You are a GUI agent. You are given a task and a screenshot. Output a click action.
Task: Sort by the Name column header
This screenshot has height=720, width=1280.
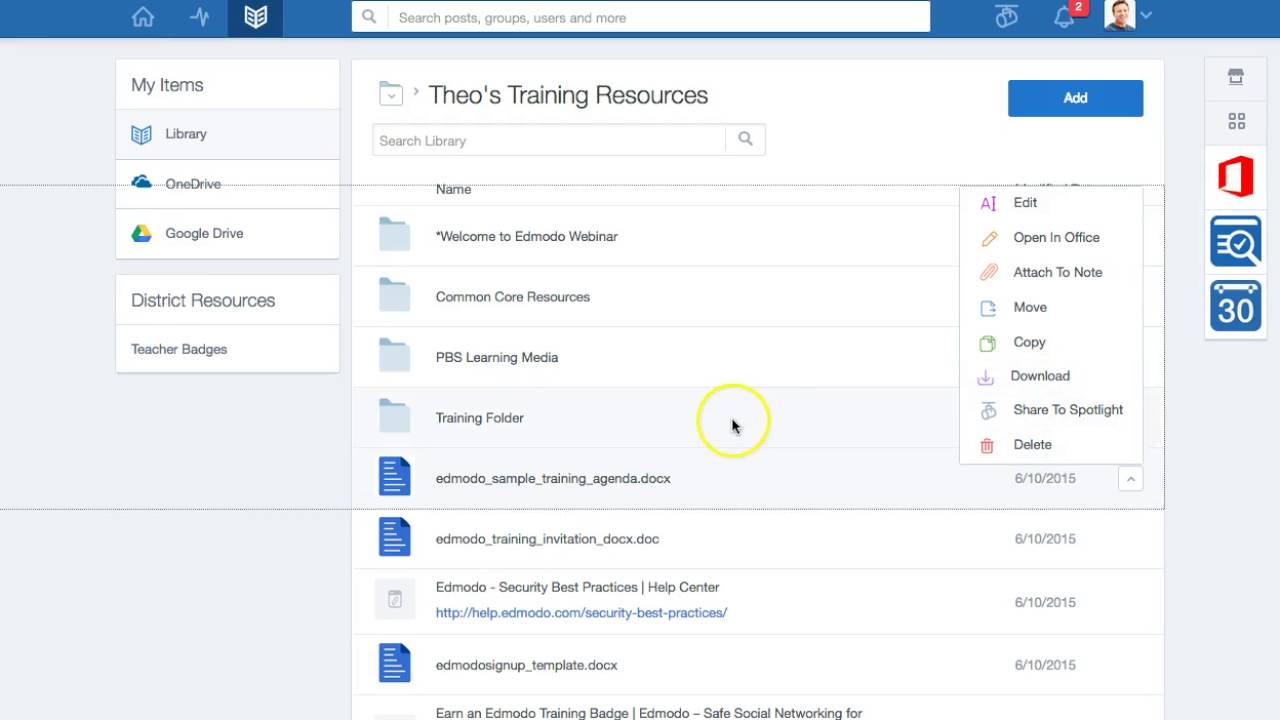pos(453,189)
